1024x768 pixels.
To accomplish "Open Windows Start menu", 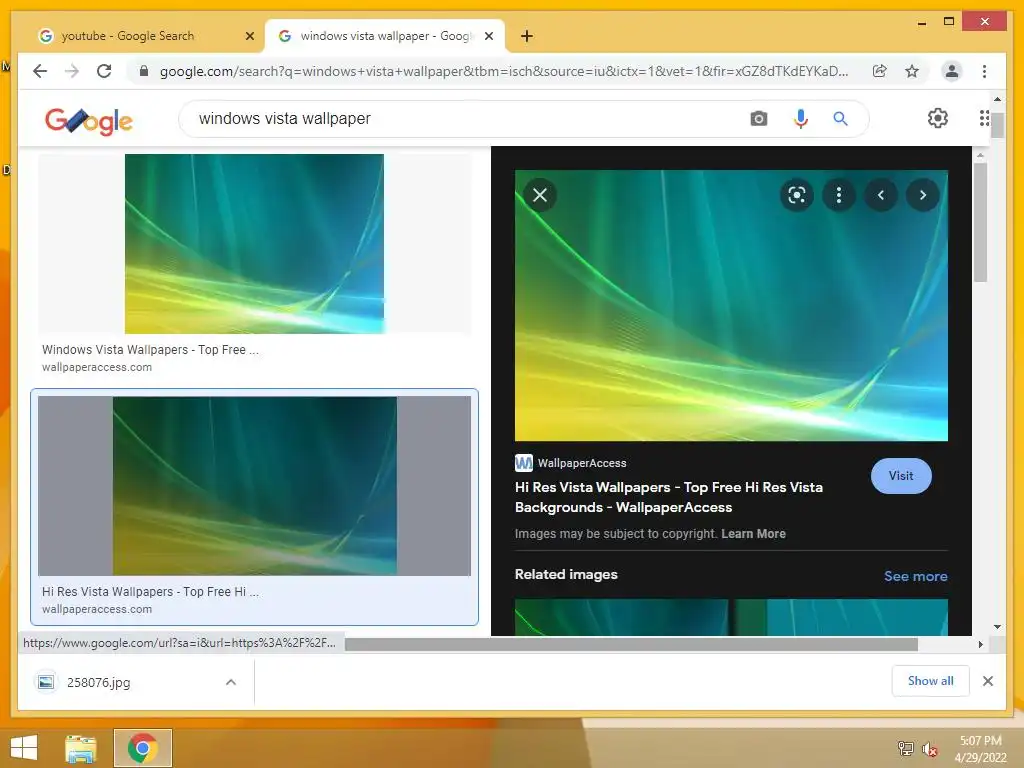I will click(x=24, y=748).
